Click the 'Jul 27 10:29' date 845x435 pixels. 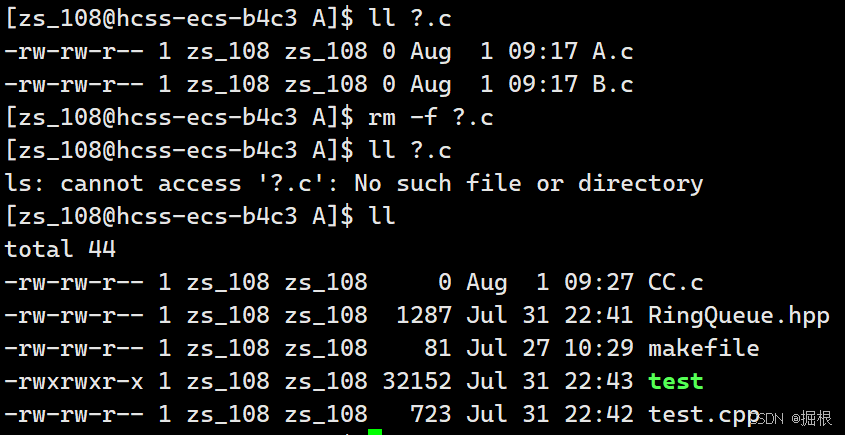coord(550,348)
